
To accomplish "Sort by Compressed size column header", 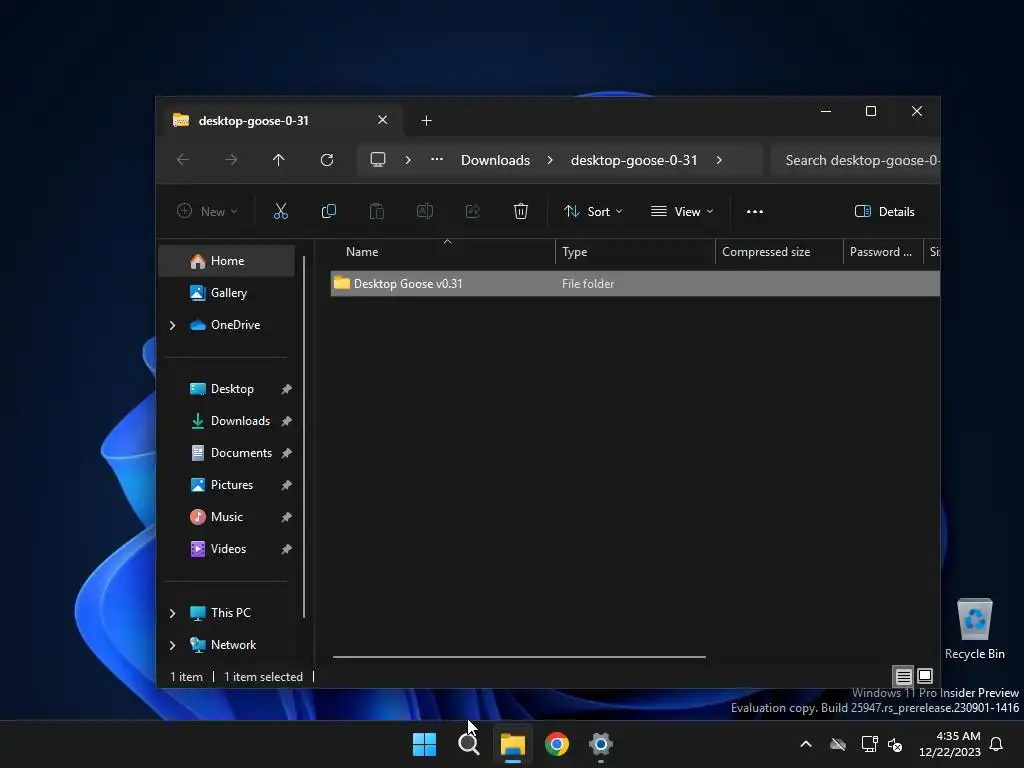I will tap(779, 252).
